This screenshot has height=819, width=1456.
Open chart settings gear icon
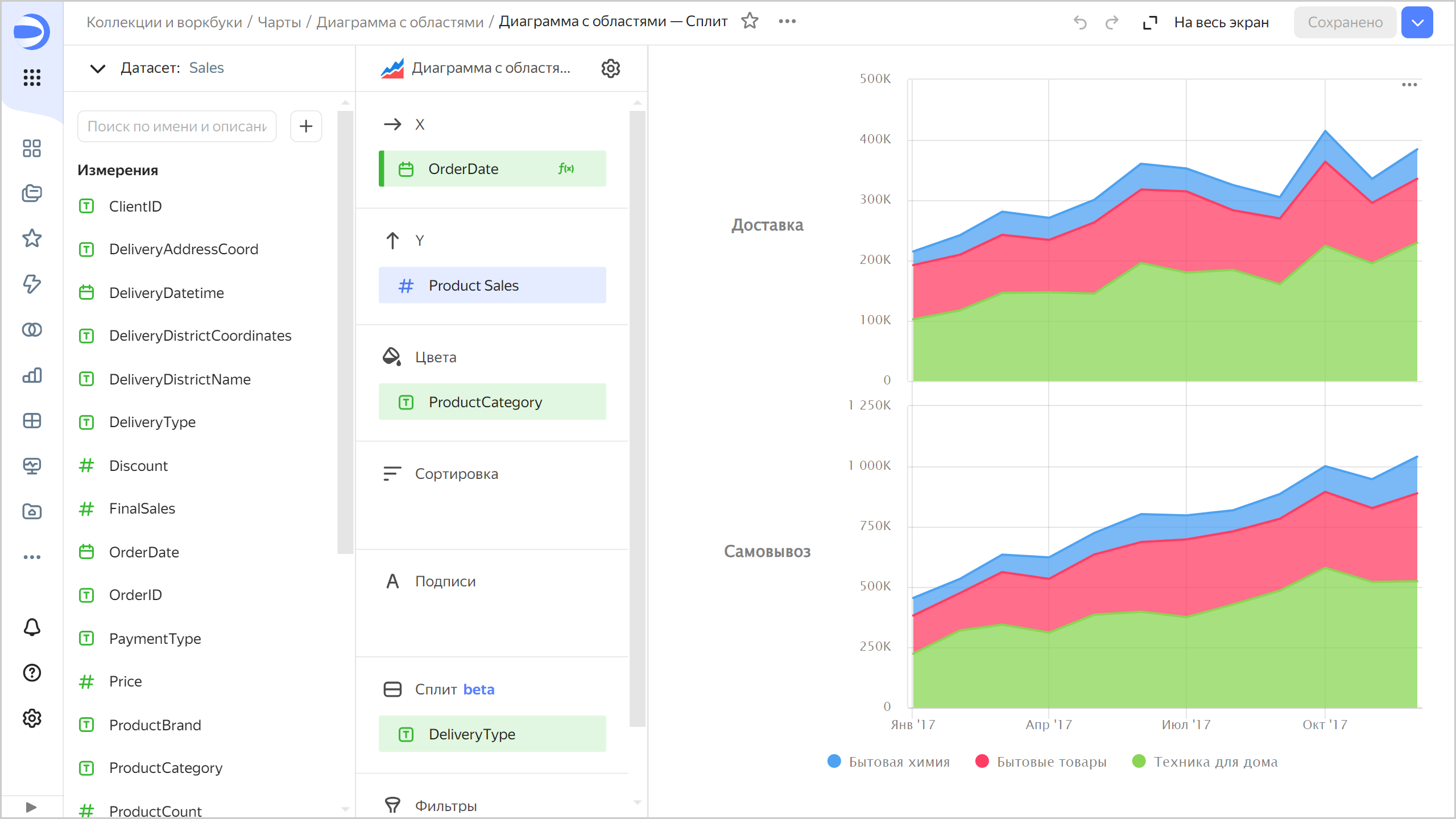click(x=610, y=68)
